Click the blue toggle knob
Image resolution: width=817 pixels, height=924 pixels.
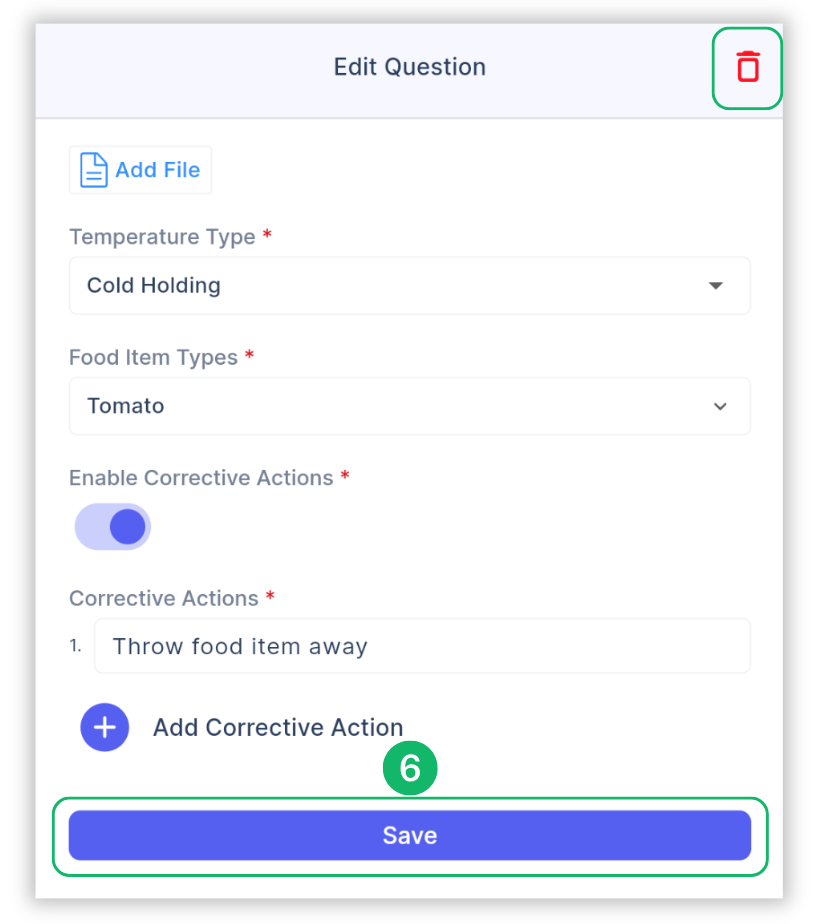(131, 526)
